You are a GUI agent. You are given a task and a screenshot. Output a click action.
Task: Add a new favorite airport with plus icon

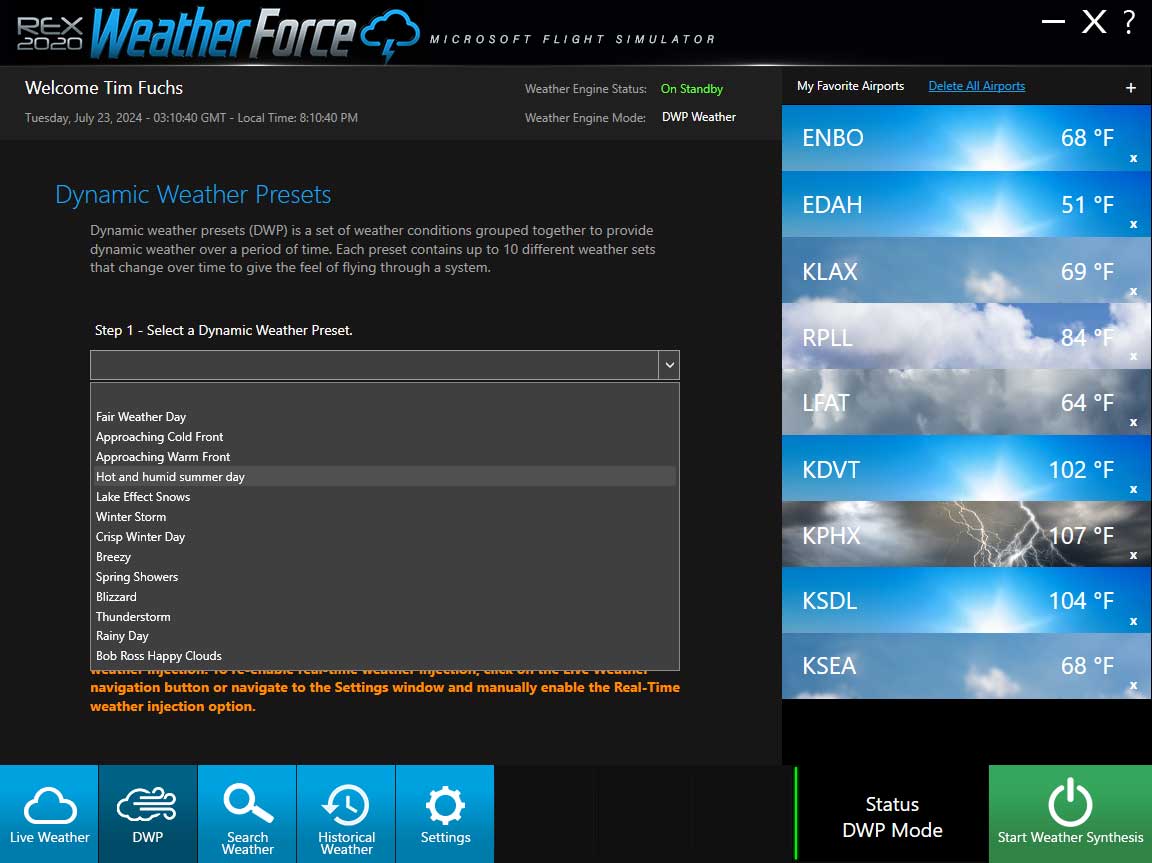click(1131, 88)
